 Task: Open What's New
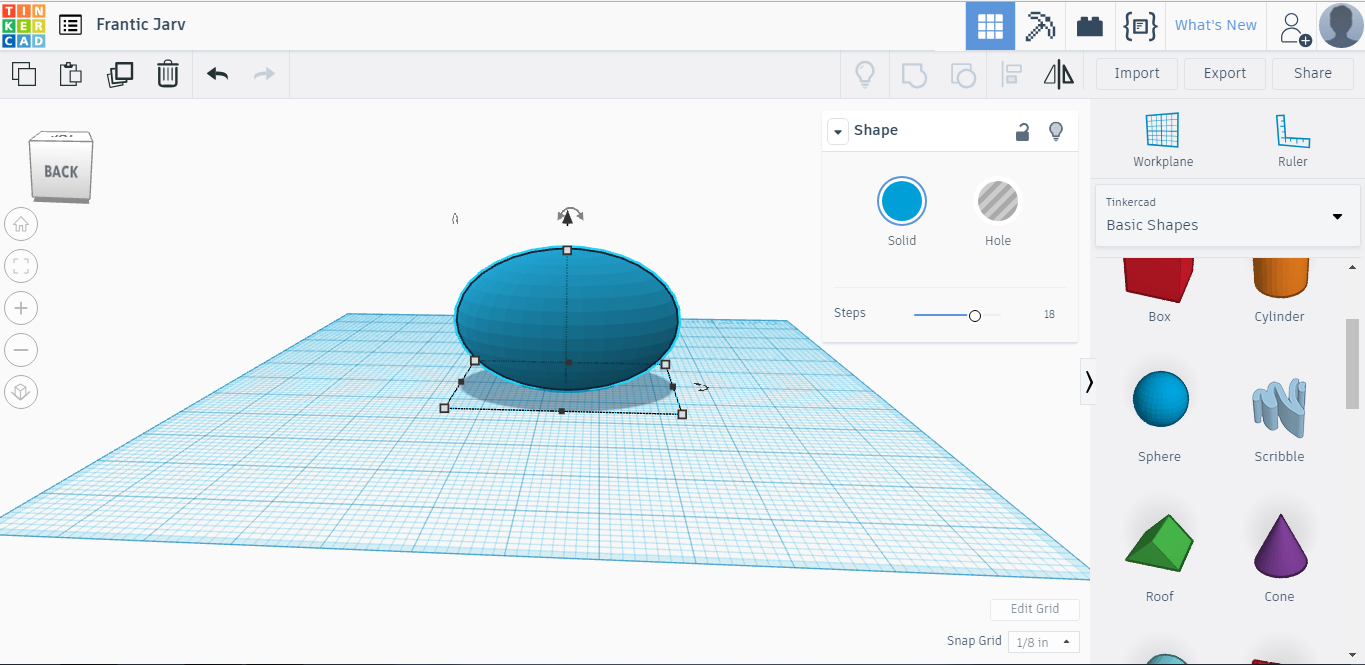[1216, 25]
